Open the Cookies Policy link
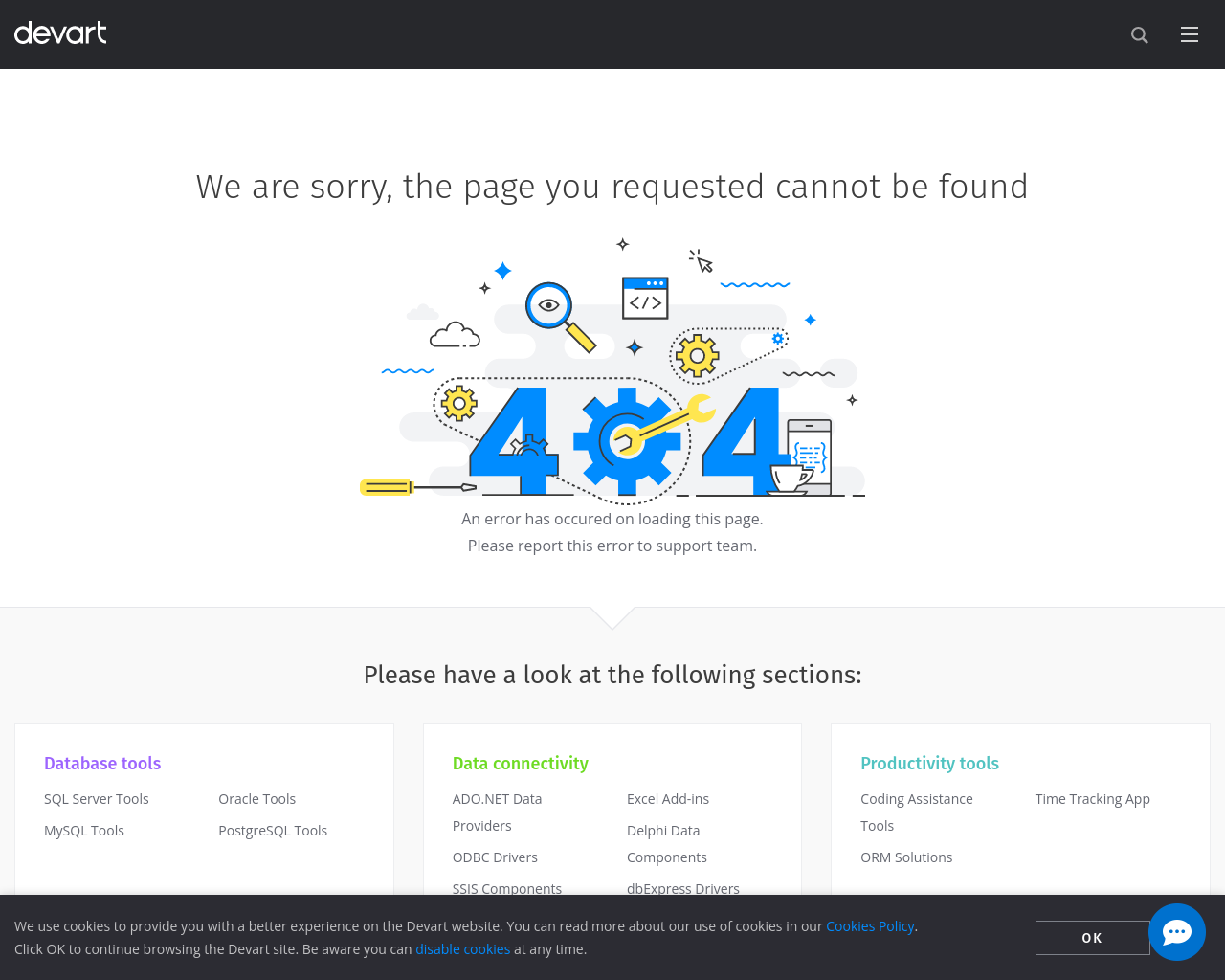The image size is (1225, 980). pos(870,926)
